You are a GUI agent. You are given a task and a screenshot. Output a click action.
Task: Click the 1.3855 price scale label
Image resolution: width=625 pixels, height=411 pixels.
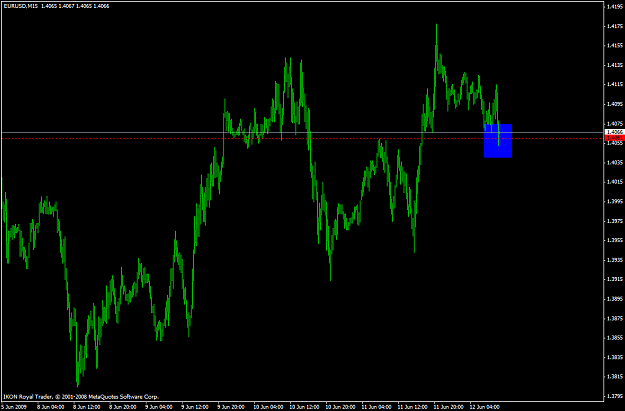pyautogui.click(x=615, y=338)
